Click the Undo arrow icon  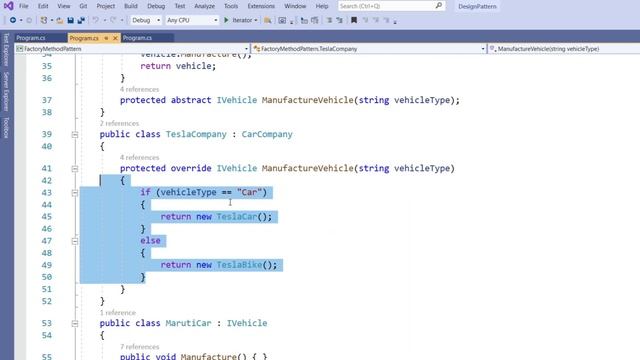pos(96,20)
